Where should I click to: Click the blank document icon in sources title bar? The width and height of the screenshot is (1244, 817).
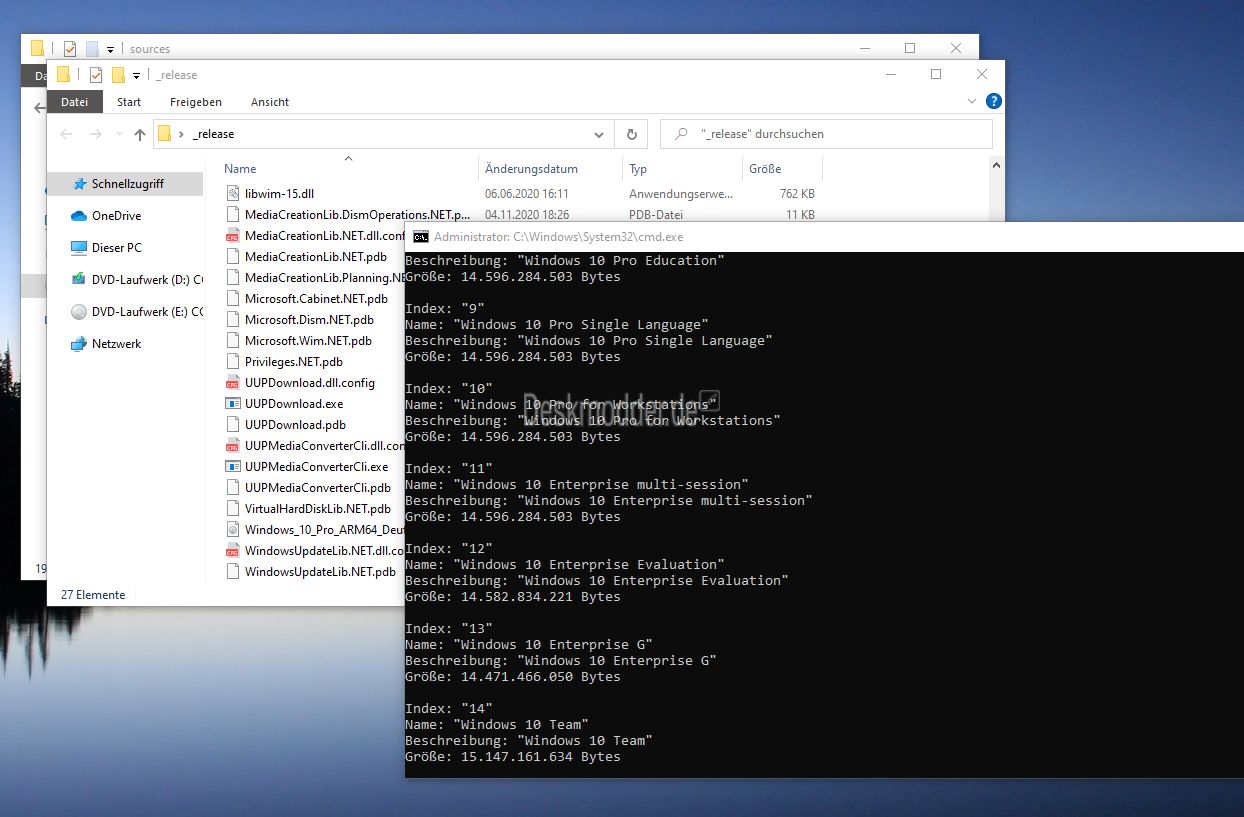[93, 48]
